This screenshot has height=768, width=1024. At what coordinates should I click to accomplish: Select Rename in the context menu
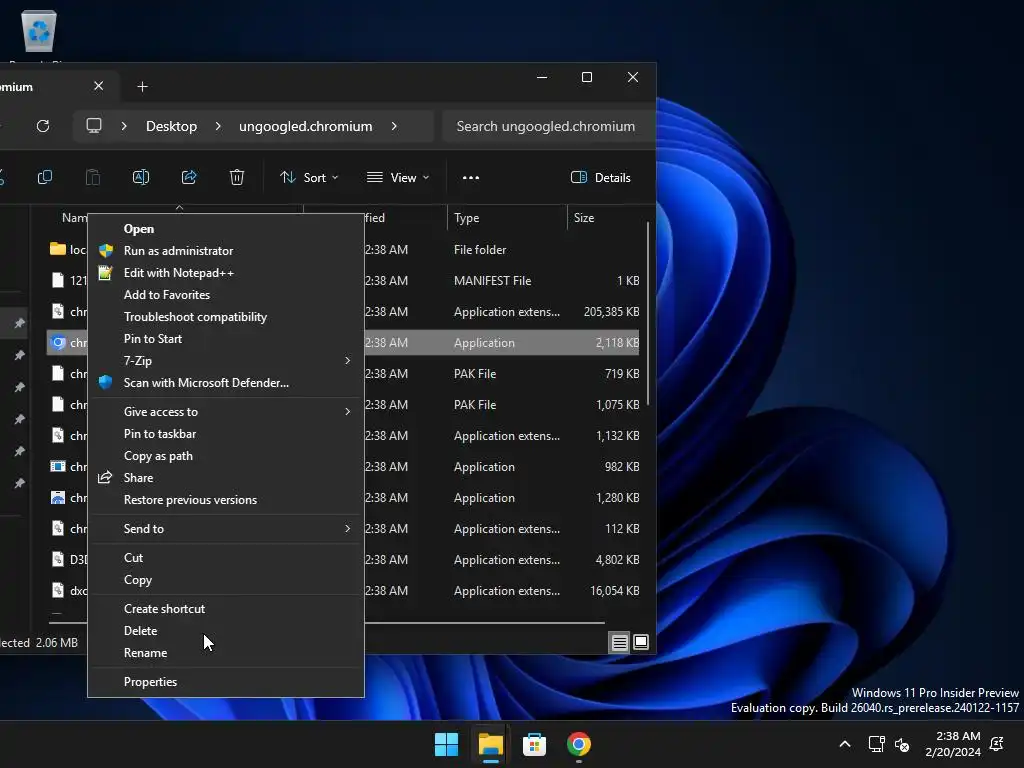point(226,653)
